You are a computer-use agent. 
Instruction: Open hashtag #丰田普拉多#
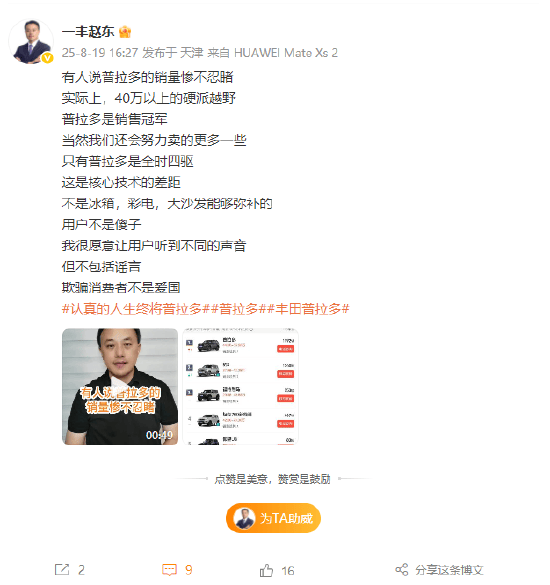[308, 309]
